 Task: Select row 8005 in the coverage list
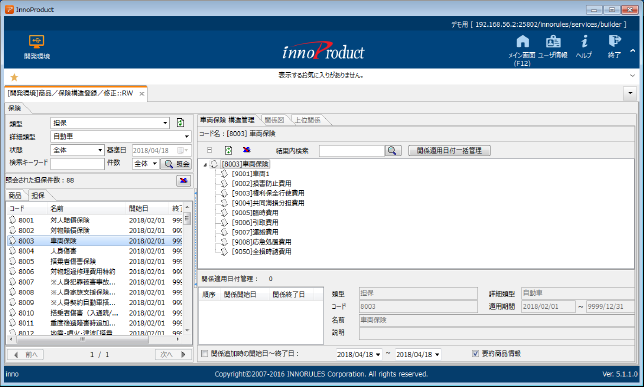(x=94, y=261)
